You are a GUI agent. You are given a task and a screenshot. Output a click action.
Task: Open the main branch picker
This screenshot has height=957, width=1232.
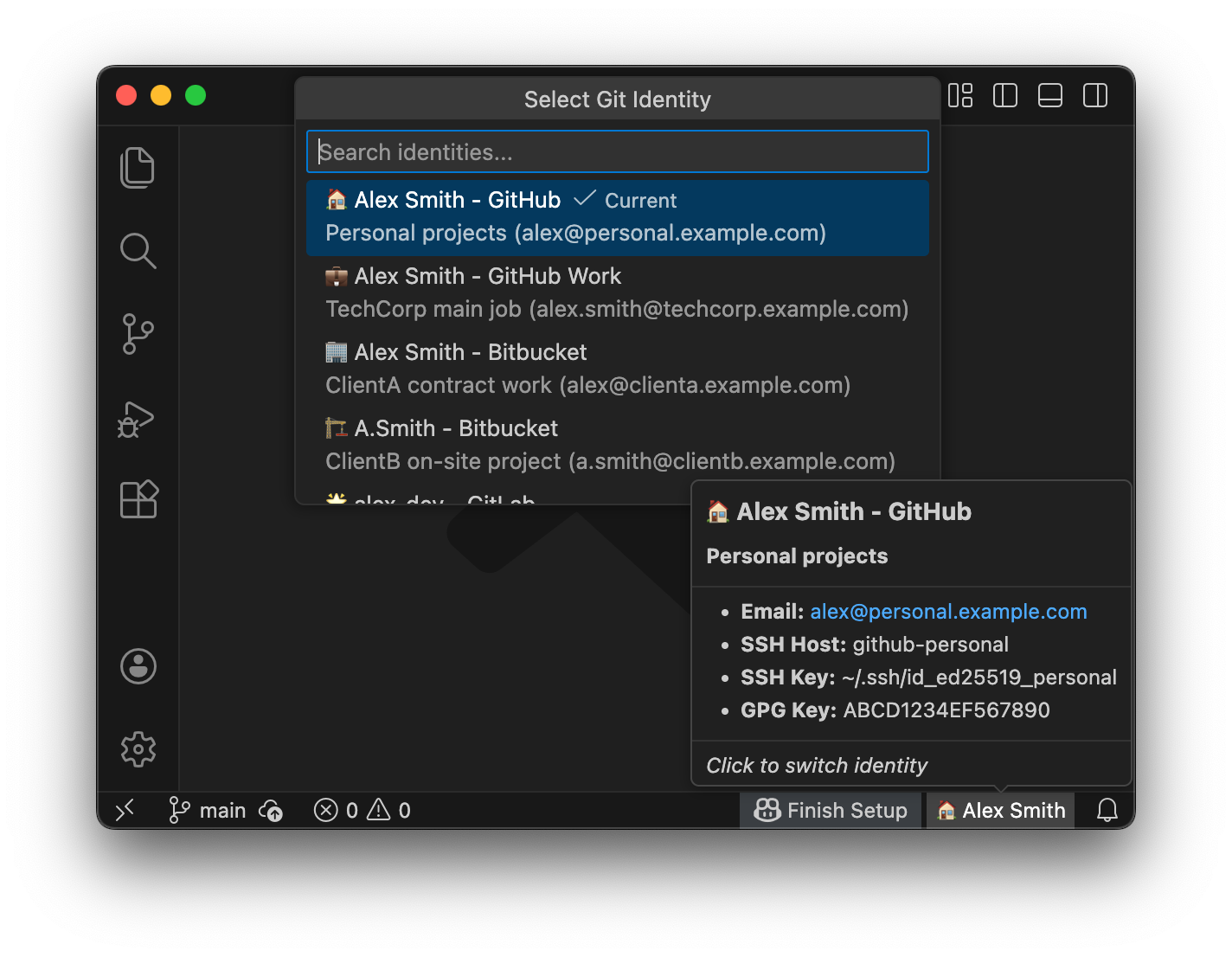(x=208, y=811)
